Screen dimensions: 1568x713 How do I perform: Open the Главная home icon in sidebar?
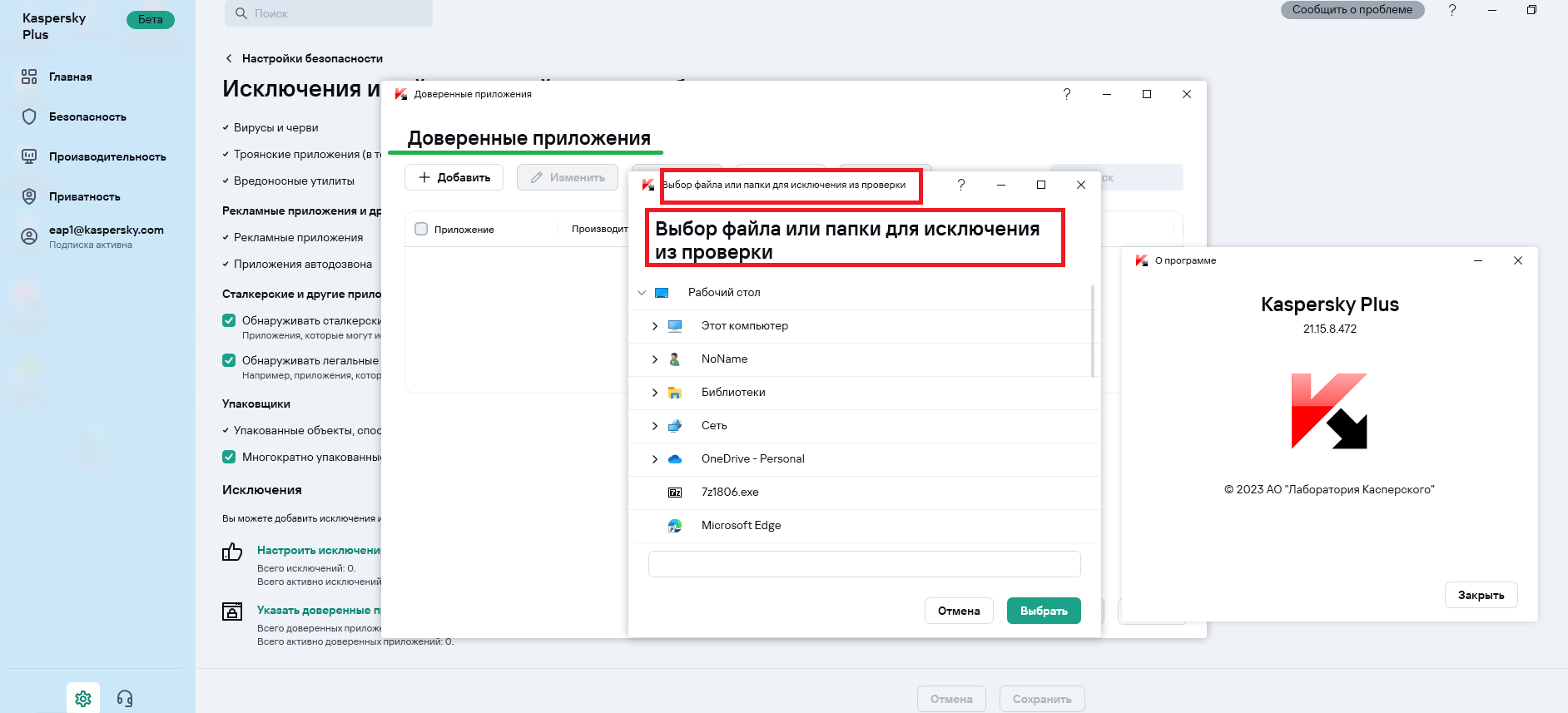(x=29, y=77)
